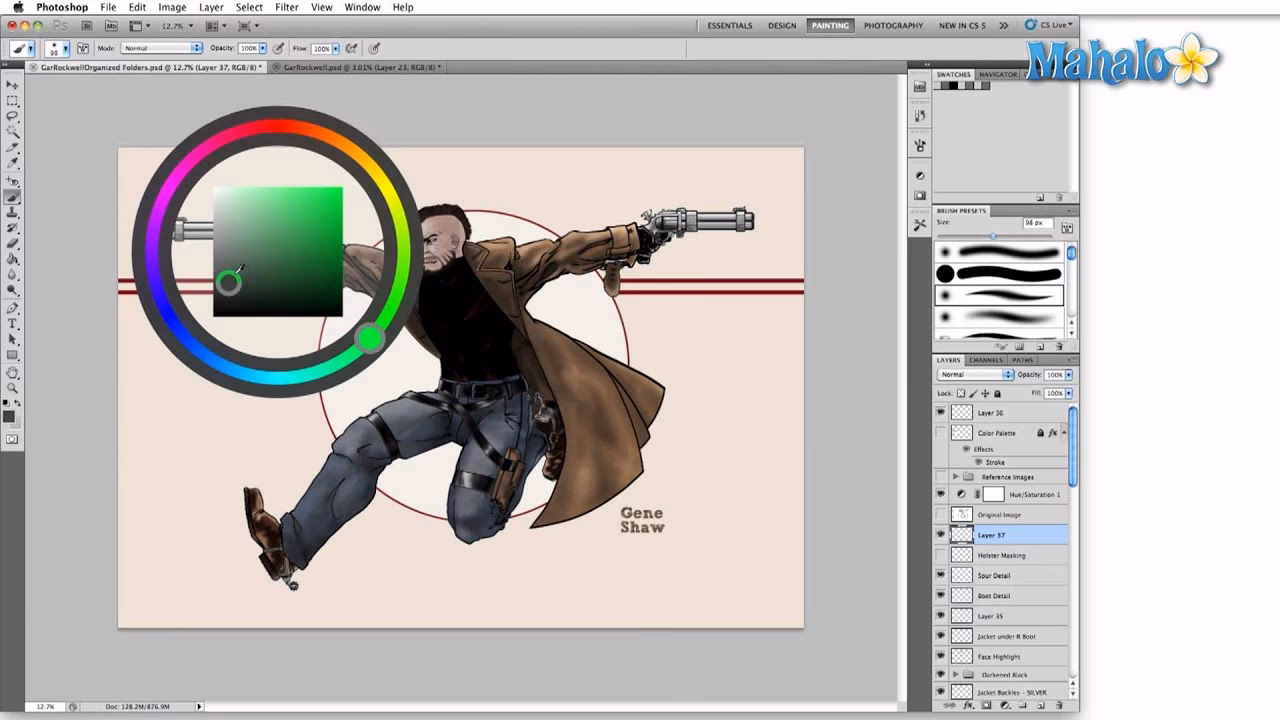Expand the Reference Images folder
Viewport: 1280px width, 720px height.
(x=956, y=476)
